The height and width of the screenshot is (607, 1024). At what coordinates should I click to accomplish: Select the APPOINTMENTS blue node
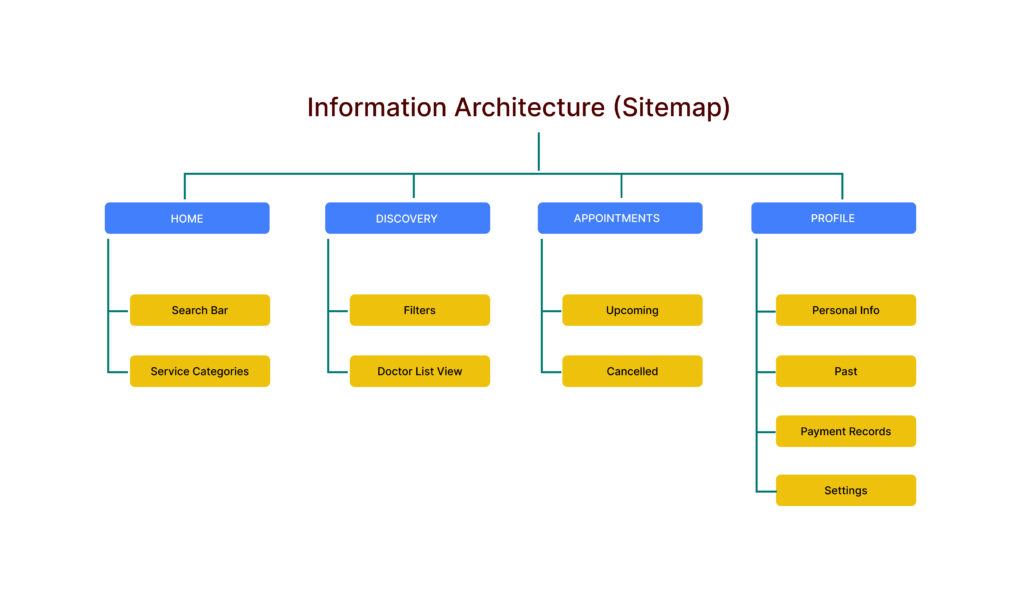click(x=620, y=218)
